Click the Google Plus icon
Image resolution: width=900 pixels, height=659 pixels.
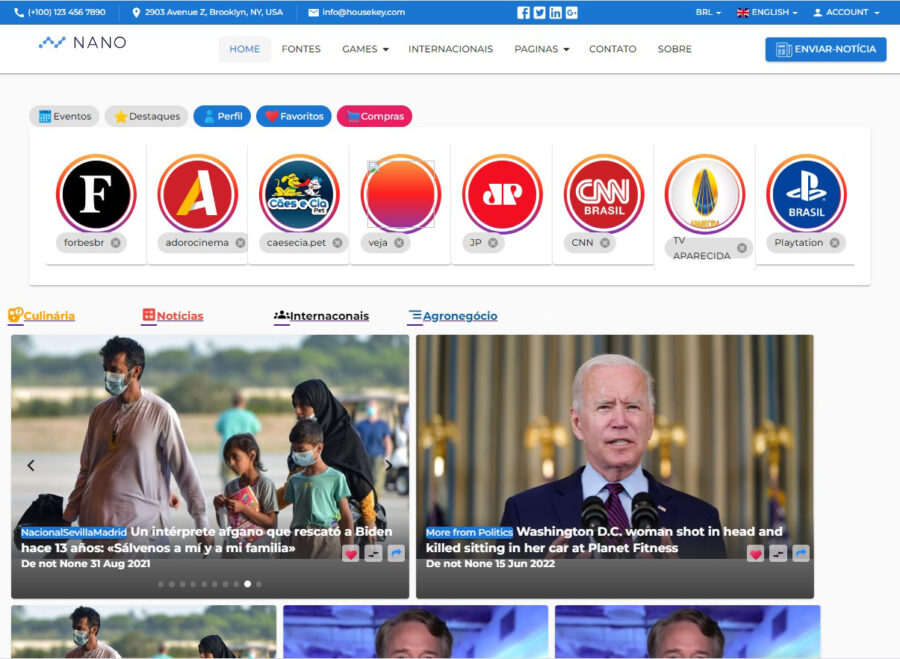click(571, 13)
